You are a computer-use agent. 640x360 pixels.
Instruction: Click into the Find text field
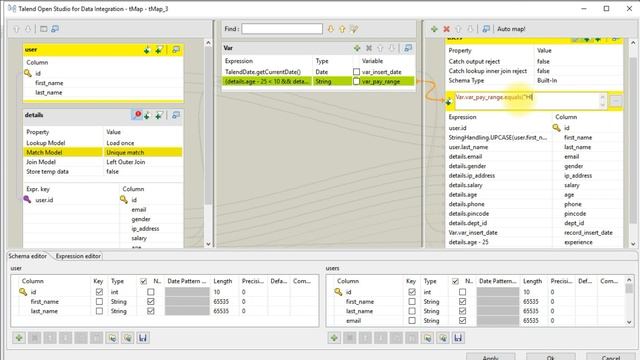pos(282,29)
